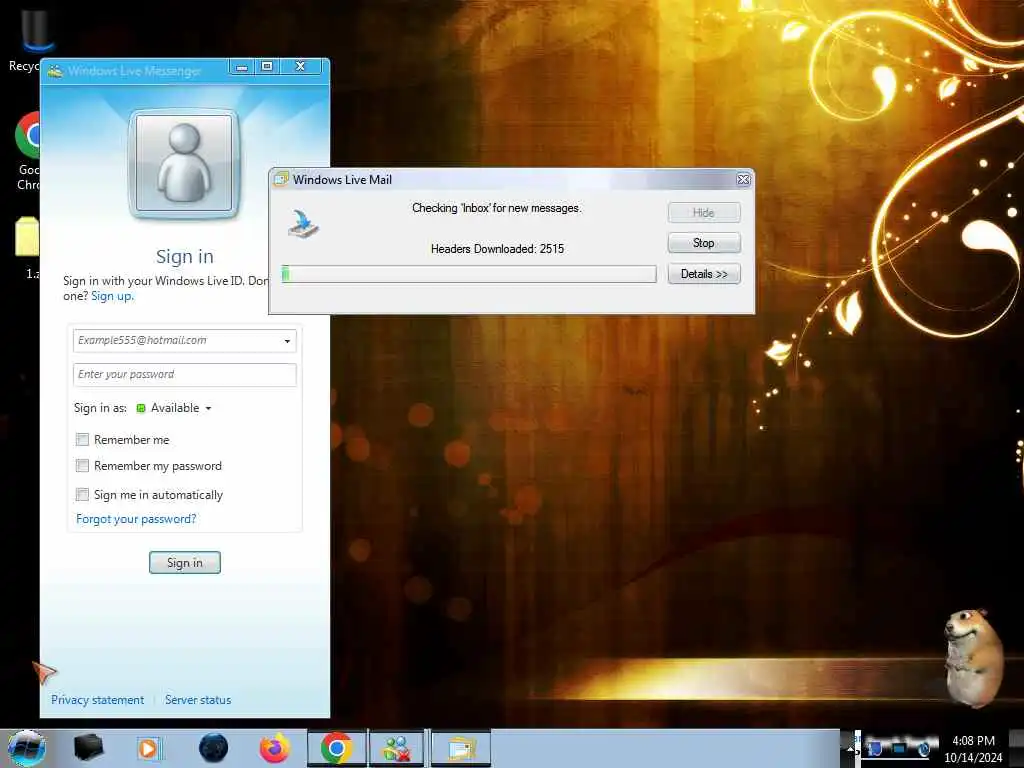Viewport: 1024px width, 768px height.
Task: Open the Forgot your password link
Action: coord(136,519)
